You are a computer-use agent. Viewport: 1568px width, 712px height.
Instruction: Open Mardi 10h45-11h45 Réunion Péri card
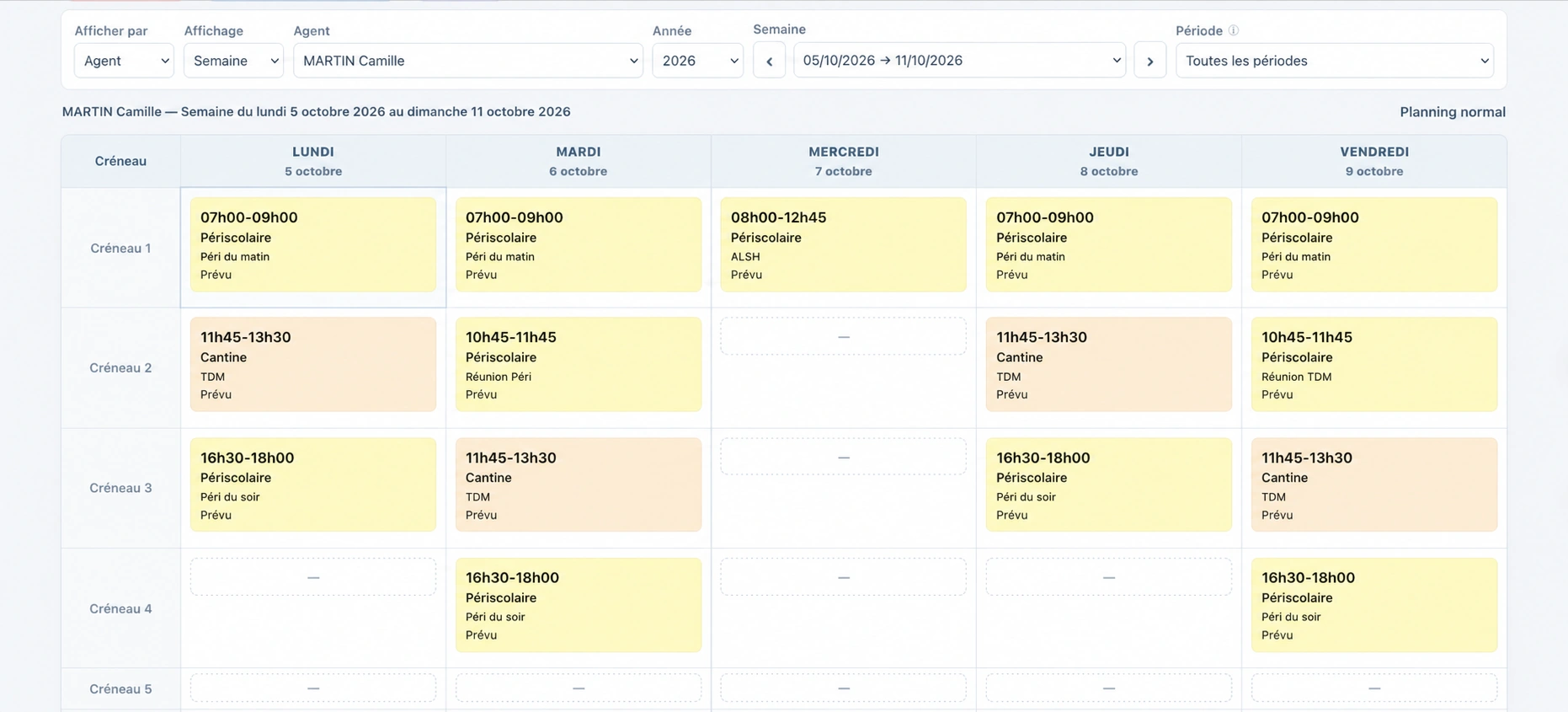[x=579, y=365]
